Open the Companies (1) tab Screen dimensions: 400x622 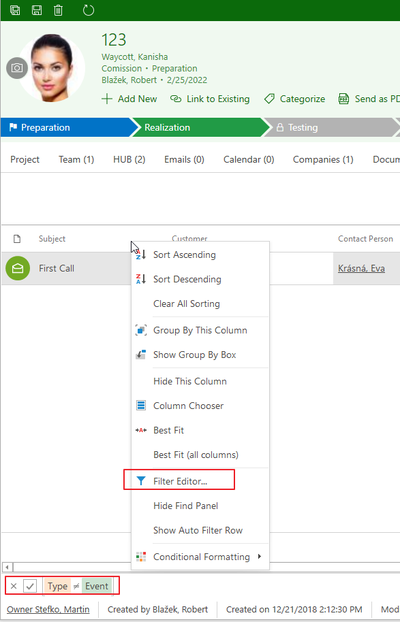323,159
